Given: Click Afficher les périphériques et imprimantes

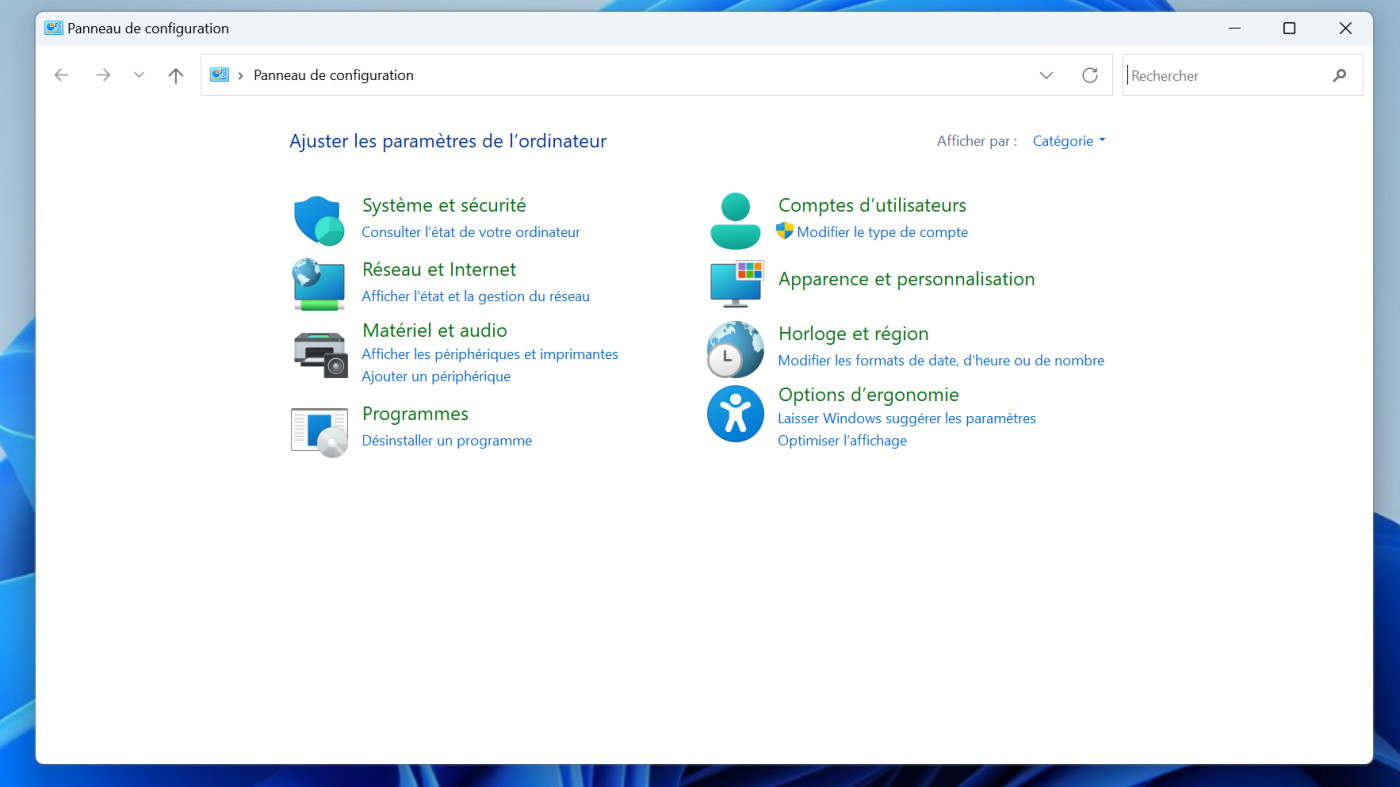Looking at the screenshot, I should pyautogui.click(x=490, y=354).
